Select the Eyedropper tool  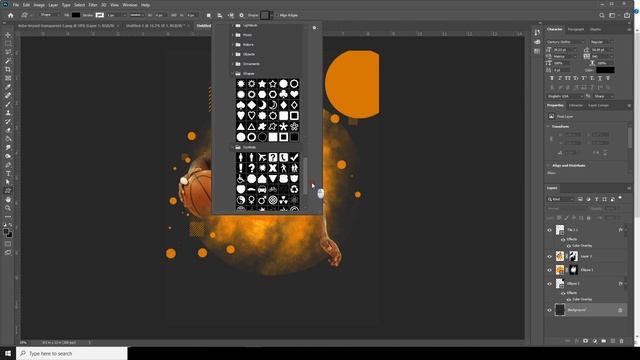click(x=8, y=87)
